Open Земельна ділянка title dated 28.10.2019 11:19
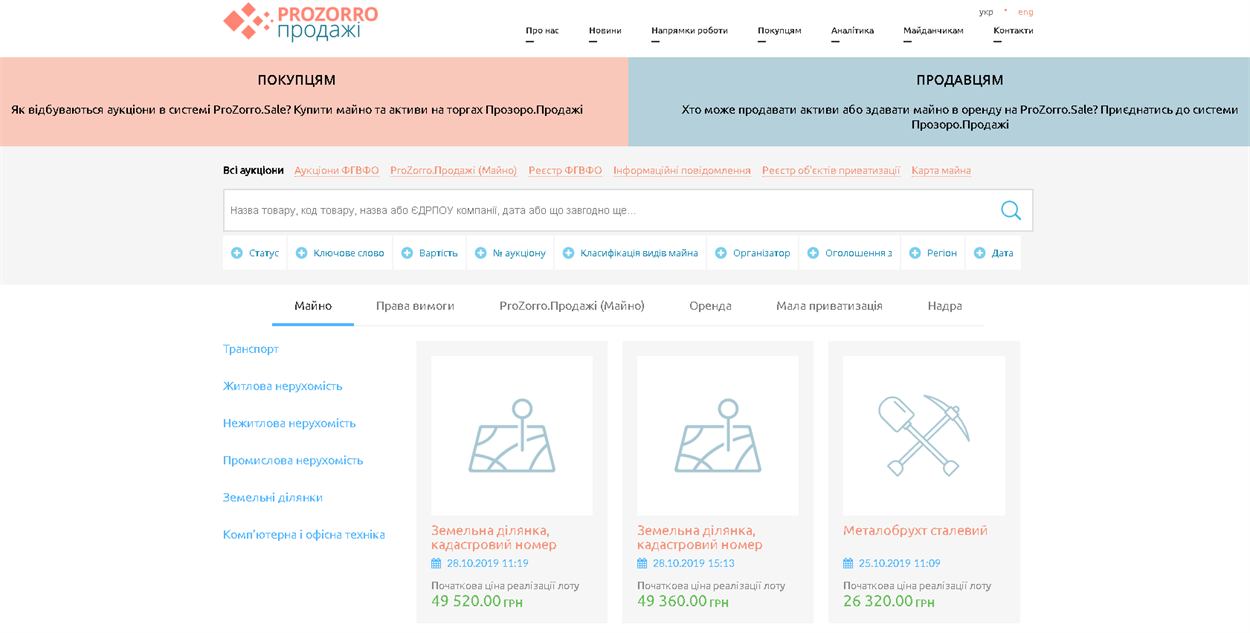 point(494,537)
